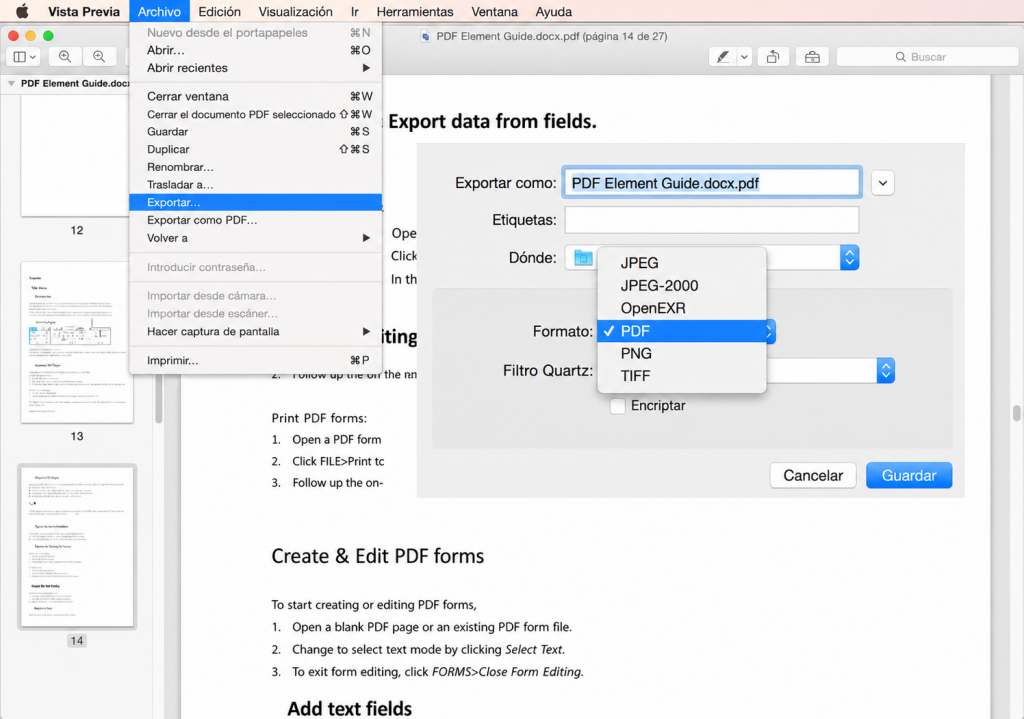Open the Apple menu
Screen dimensions: 1024x719
pos(22,11)
